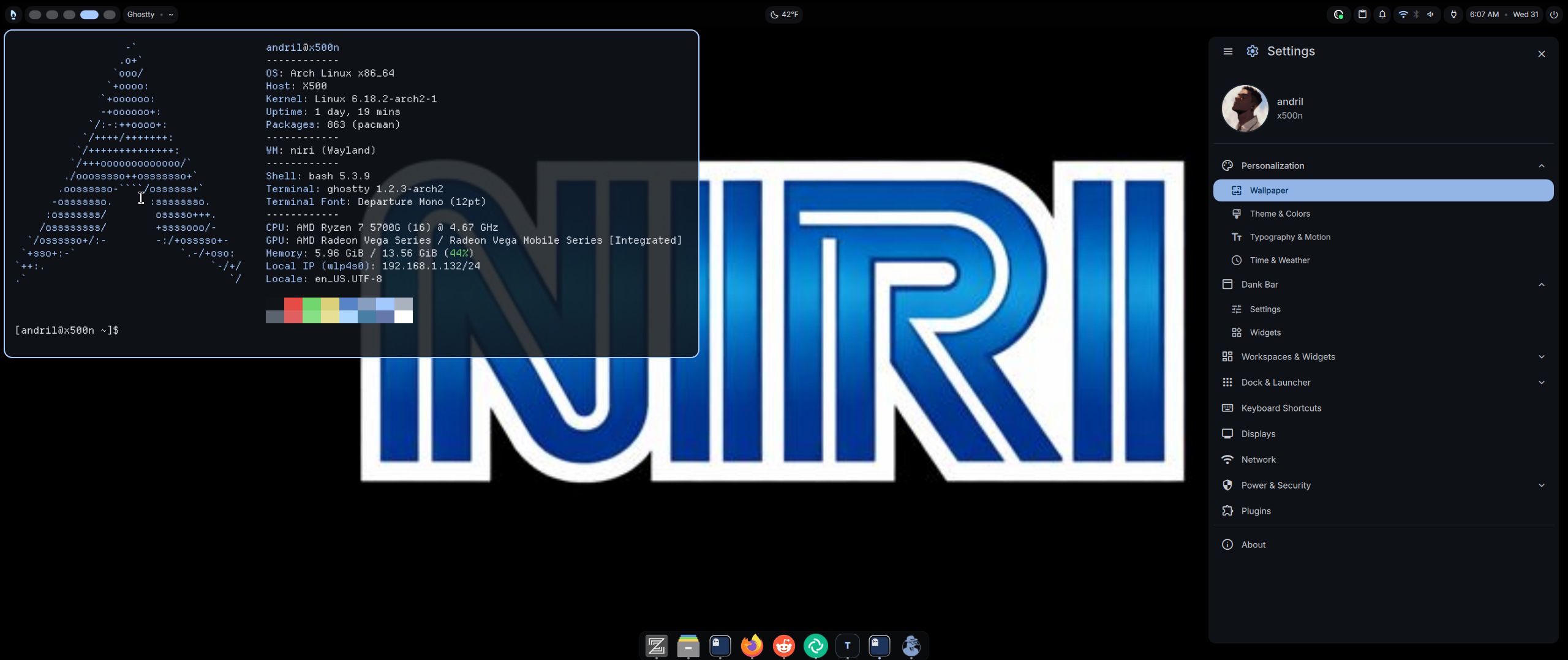Select Theme & Colors settings page
This screenshot has width=1568, height=660.
pos(1280,214)
